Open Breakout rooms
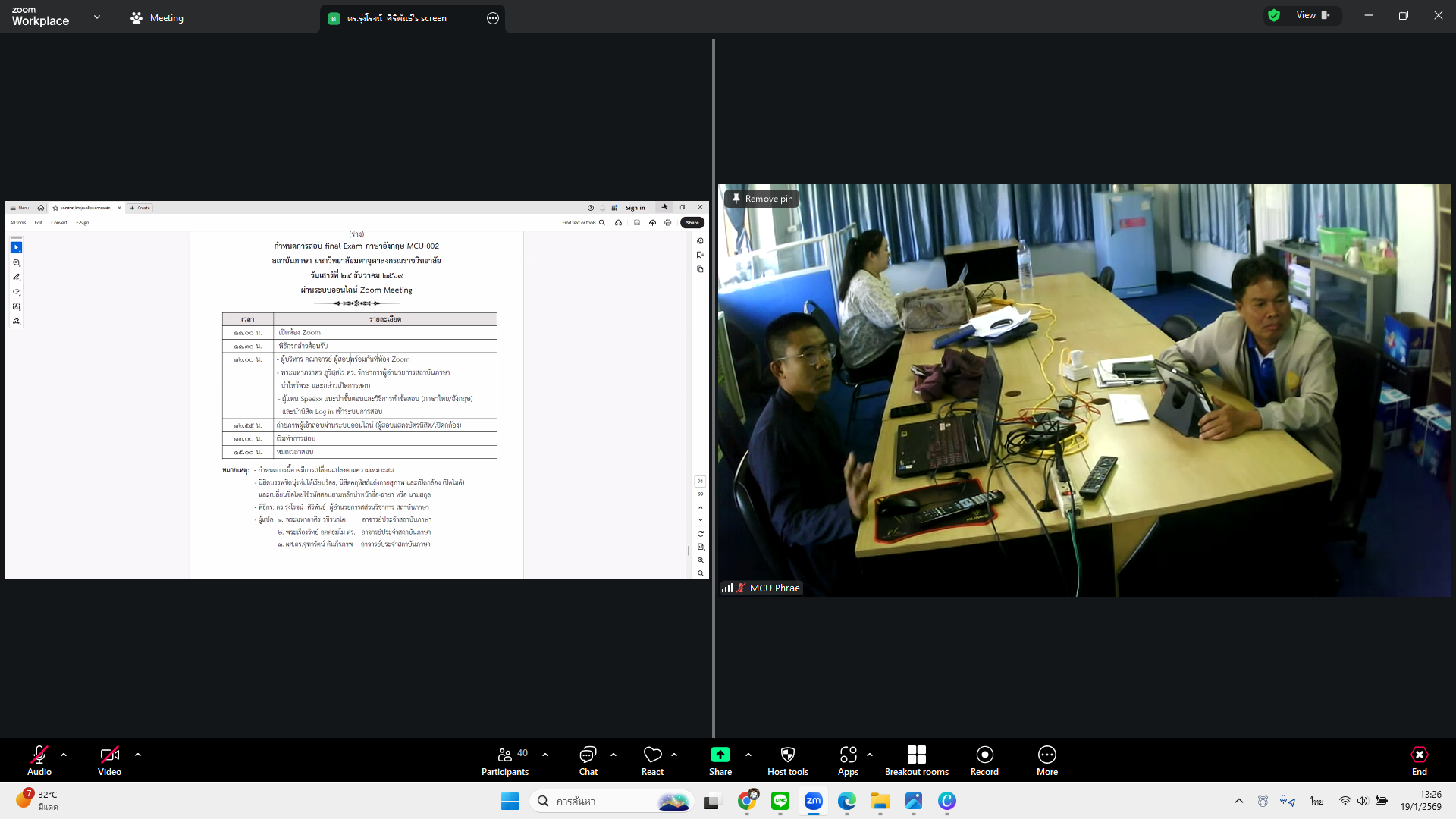Image resolution: width=1456 pixels, height=819 pixels. click(x=916, y=760)
